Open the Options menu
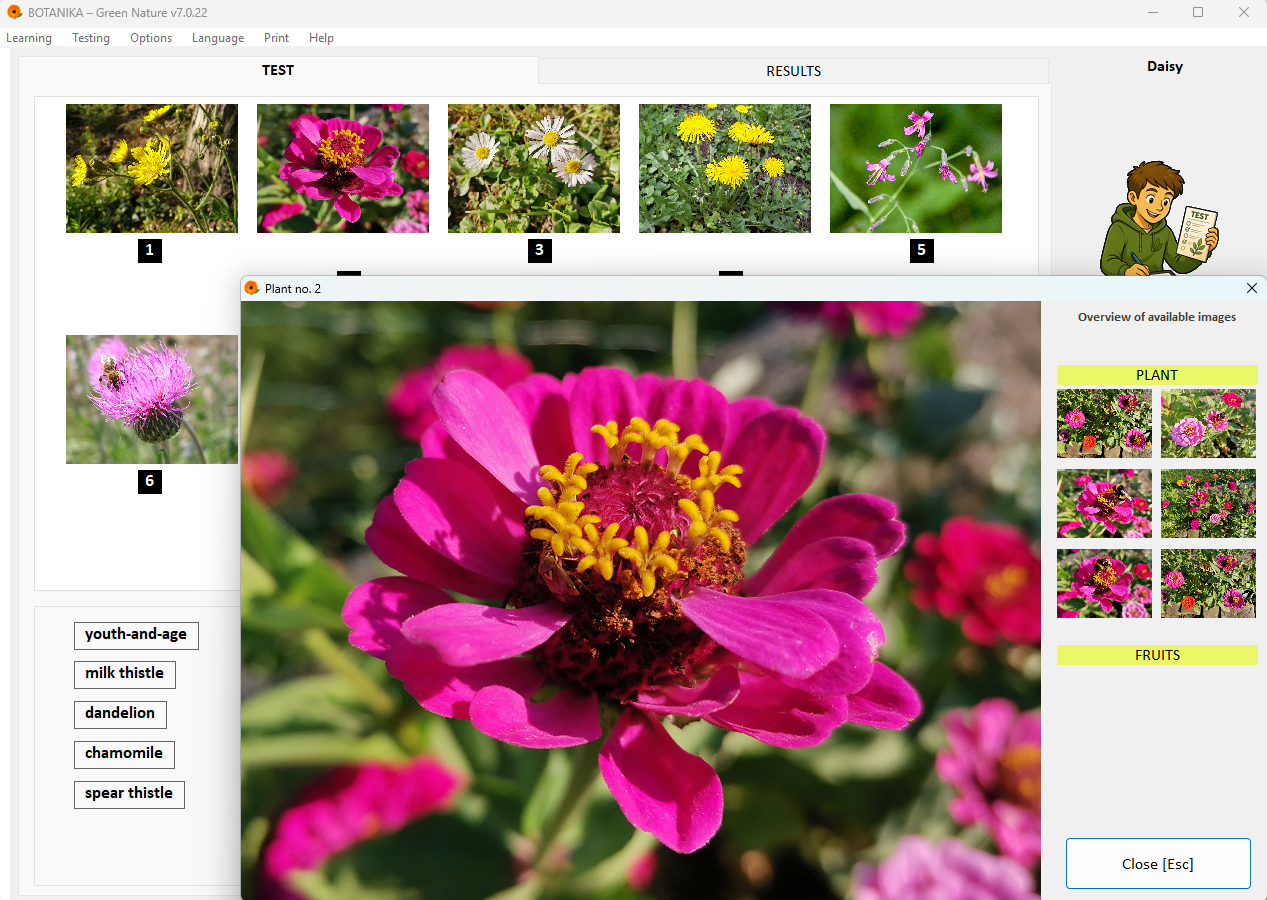Image resolution: width=1267 pixels, height=900 pixels. pyautogui.click(x=151, y=38)
